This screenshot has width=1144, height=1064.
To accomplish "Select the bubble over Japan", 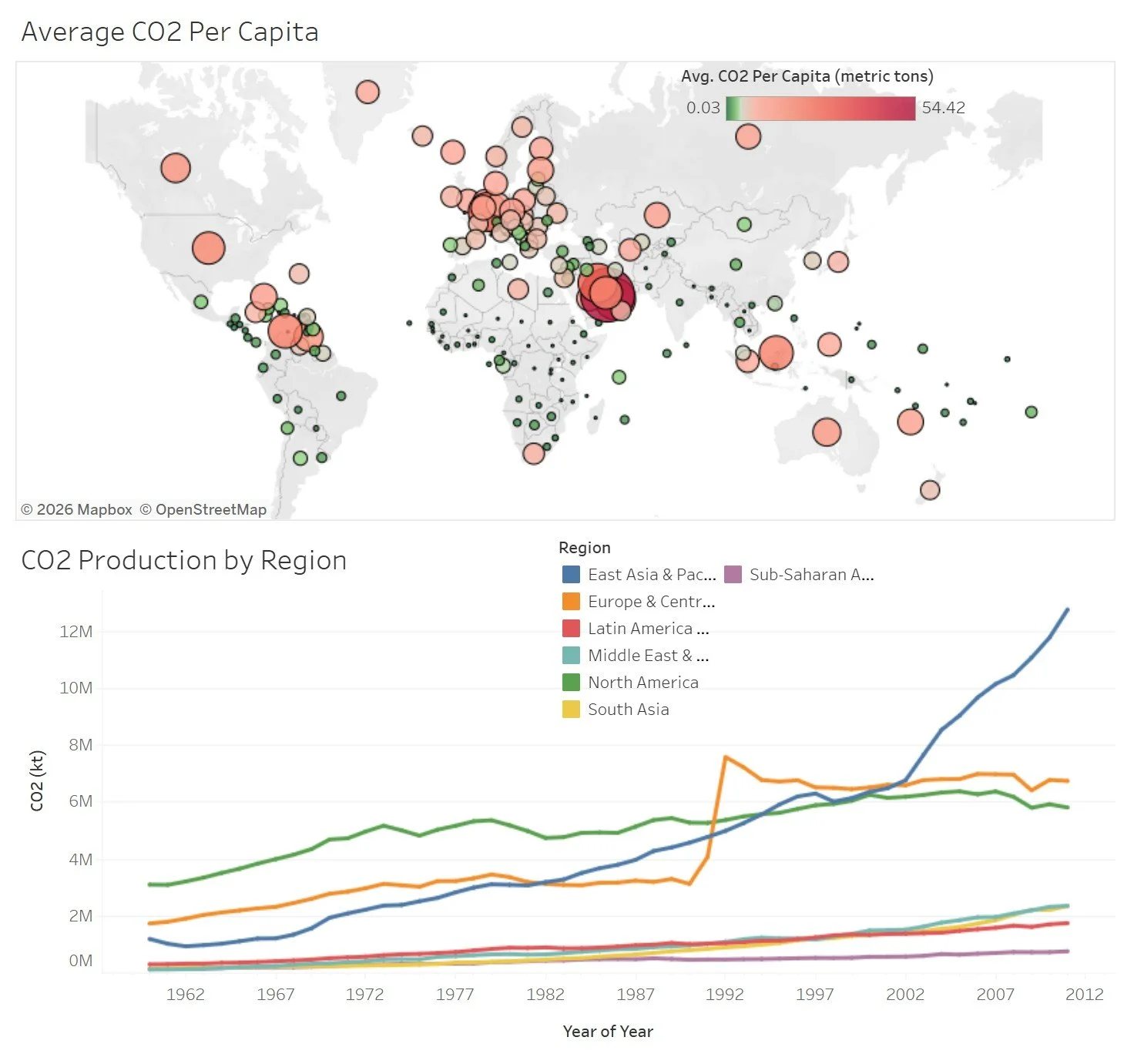I will point(838,262).
